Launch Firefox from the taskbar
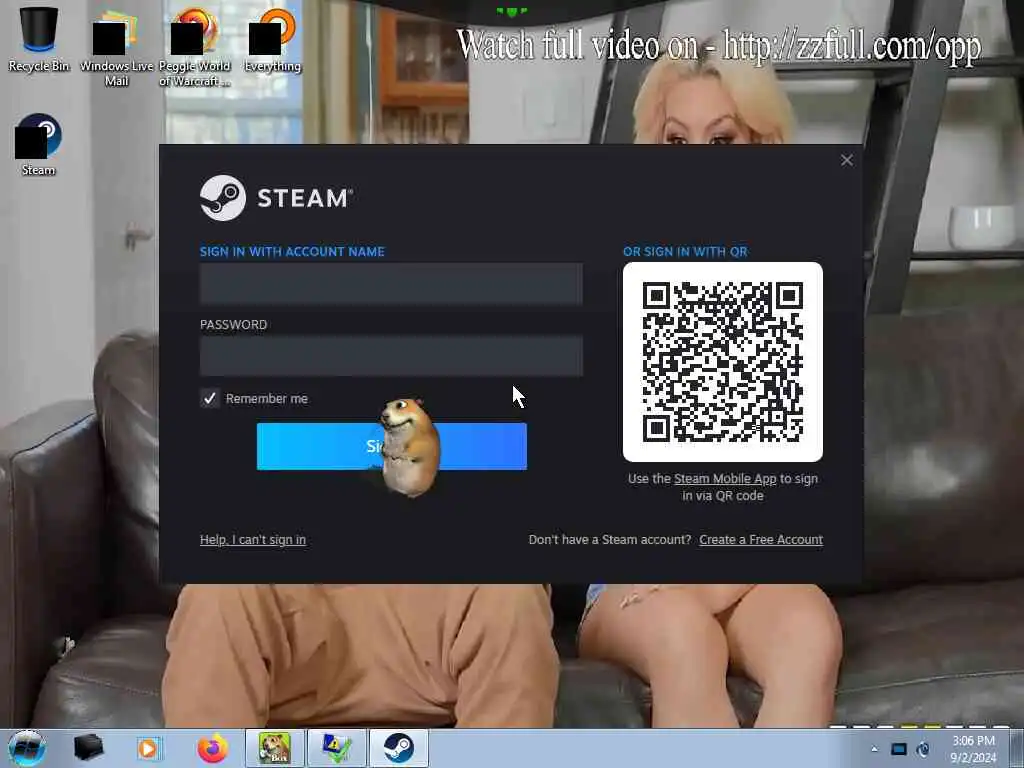Screen dimensions: 1024x768 click(212, 748)
